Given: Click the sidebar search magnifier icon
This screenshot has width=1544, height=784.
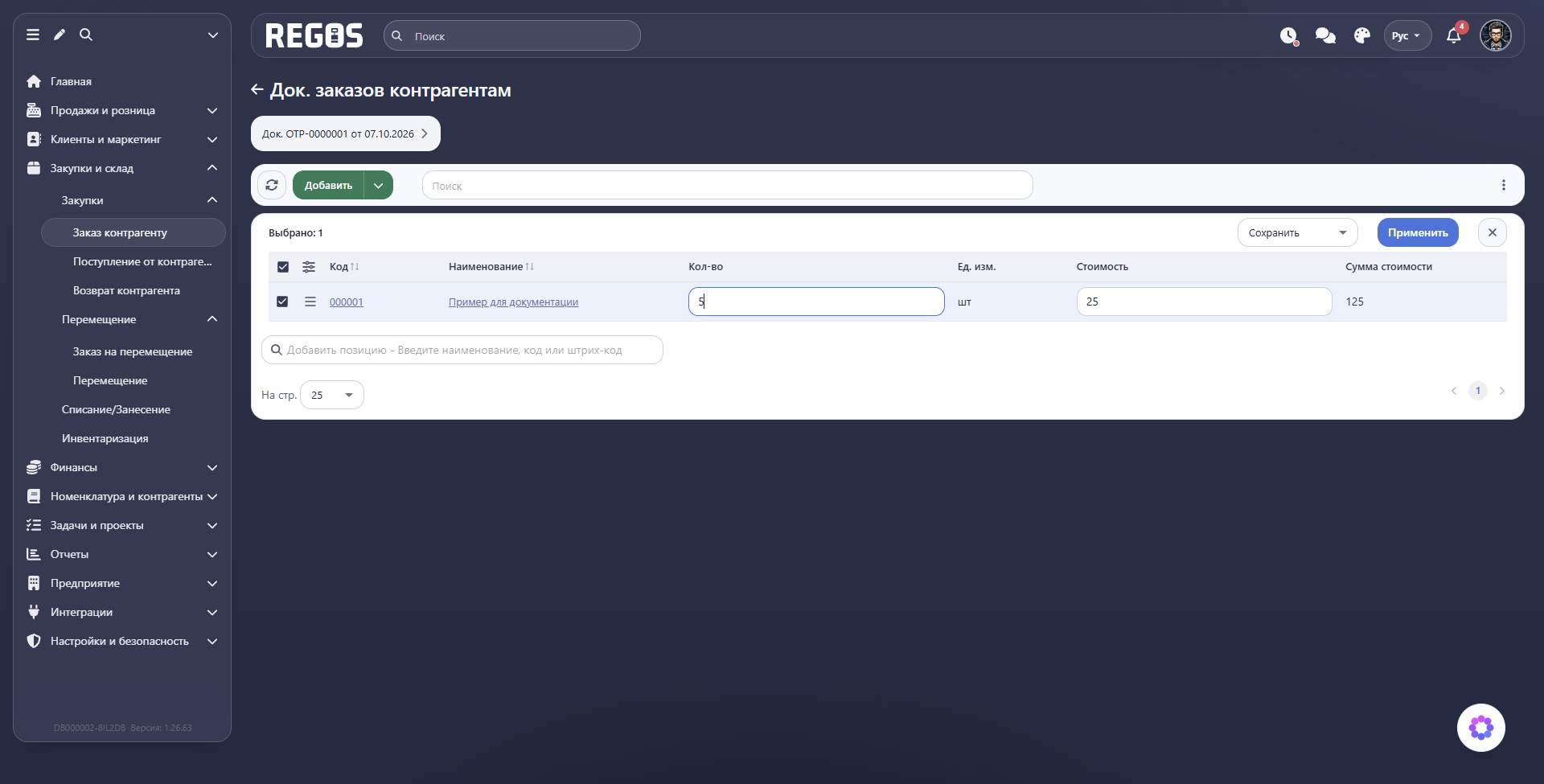Looking at the screenshot, I should (86, 35).
